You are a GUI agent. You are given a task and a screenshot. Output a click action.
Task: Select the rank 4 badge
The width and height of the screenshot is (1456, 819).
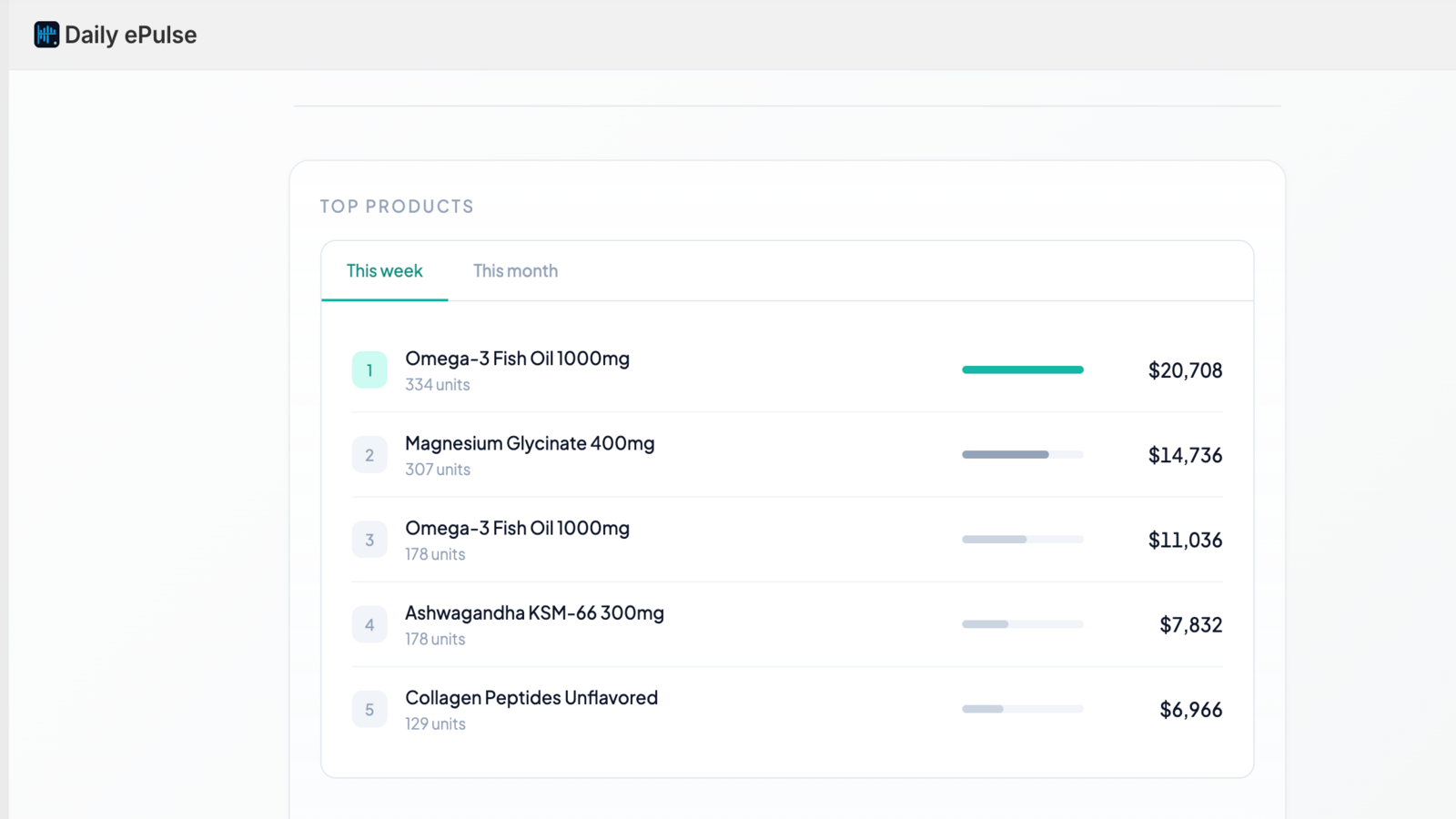(x=369, y=624)
